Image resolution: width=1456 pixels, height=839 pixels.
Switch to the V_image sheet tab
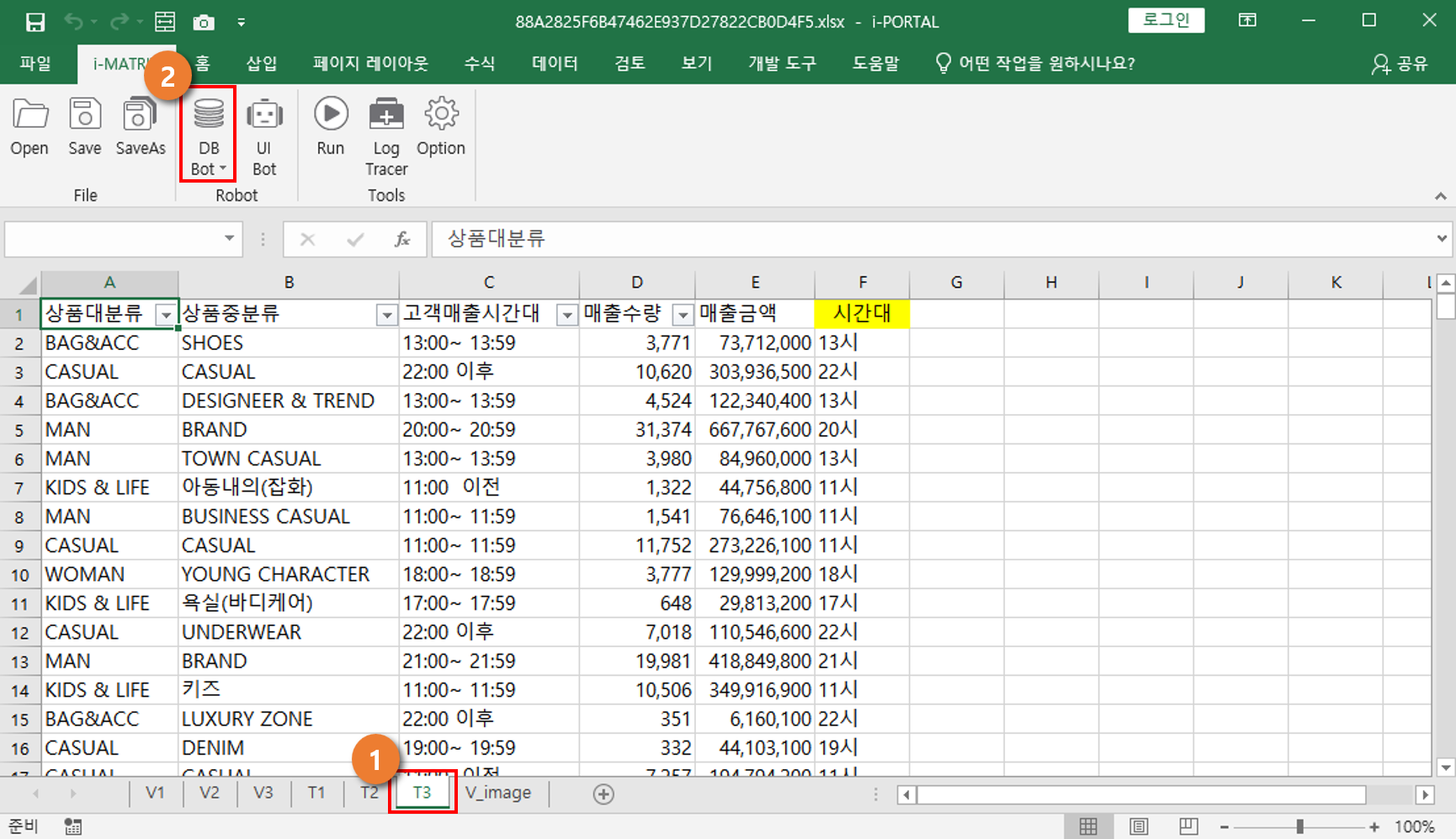coord(498,793)
